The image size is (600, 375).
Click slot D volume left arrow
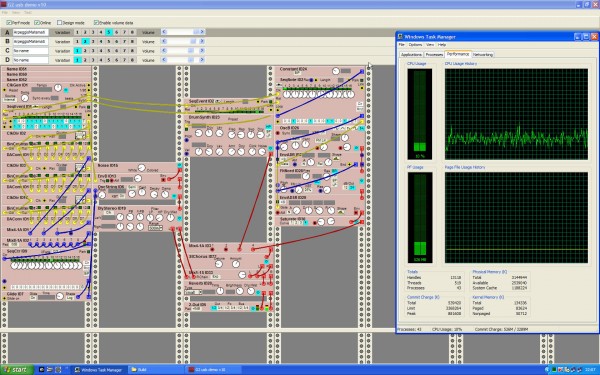164,60
